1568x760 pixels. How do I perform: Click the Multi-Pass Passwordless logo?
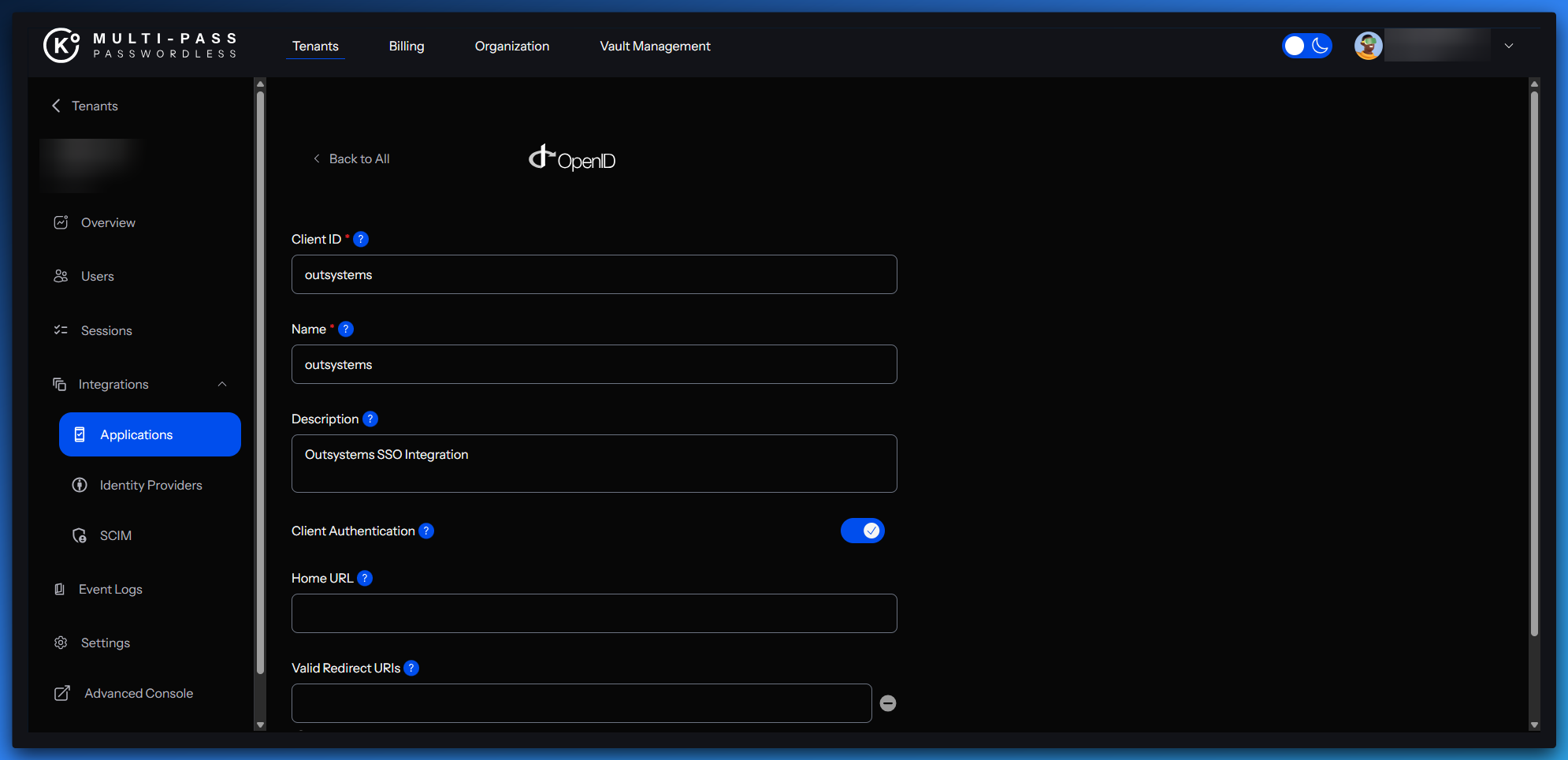[140, 45]
